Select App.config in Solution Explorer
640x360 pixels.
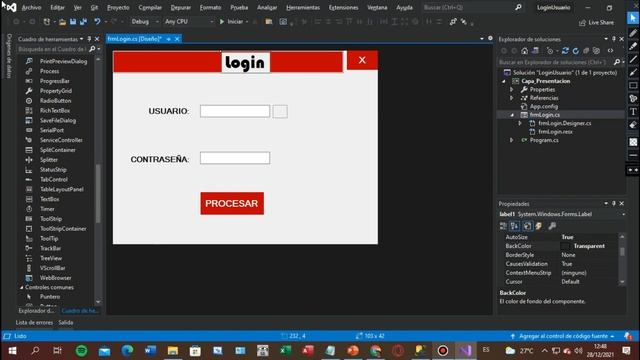tap(544, 106)
